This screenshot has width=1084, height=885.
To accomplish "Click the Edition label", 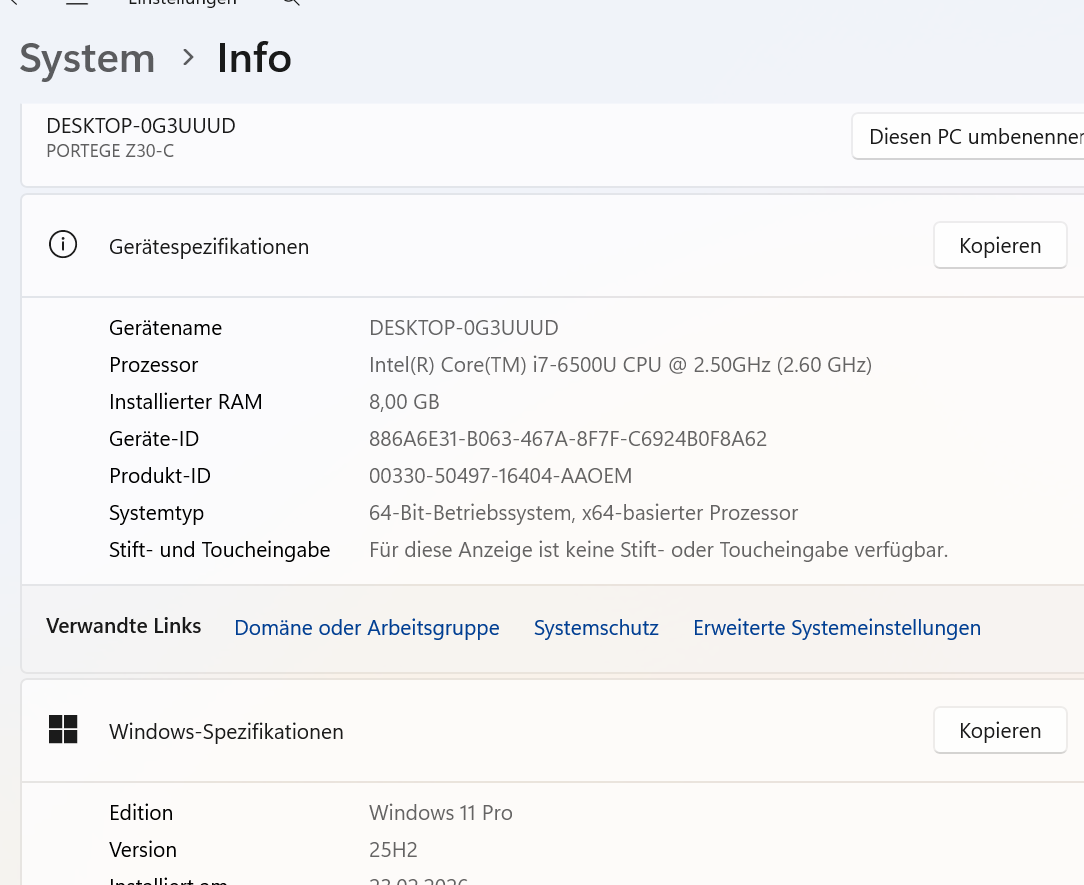I will [141, 813].
